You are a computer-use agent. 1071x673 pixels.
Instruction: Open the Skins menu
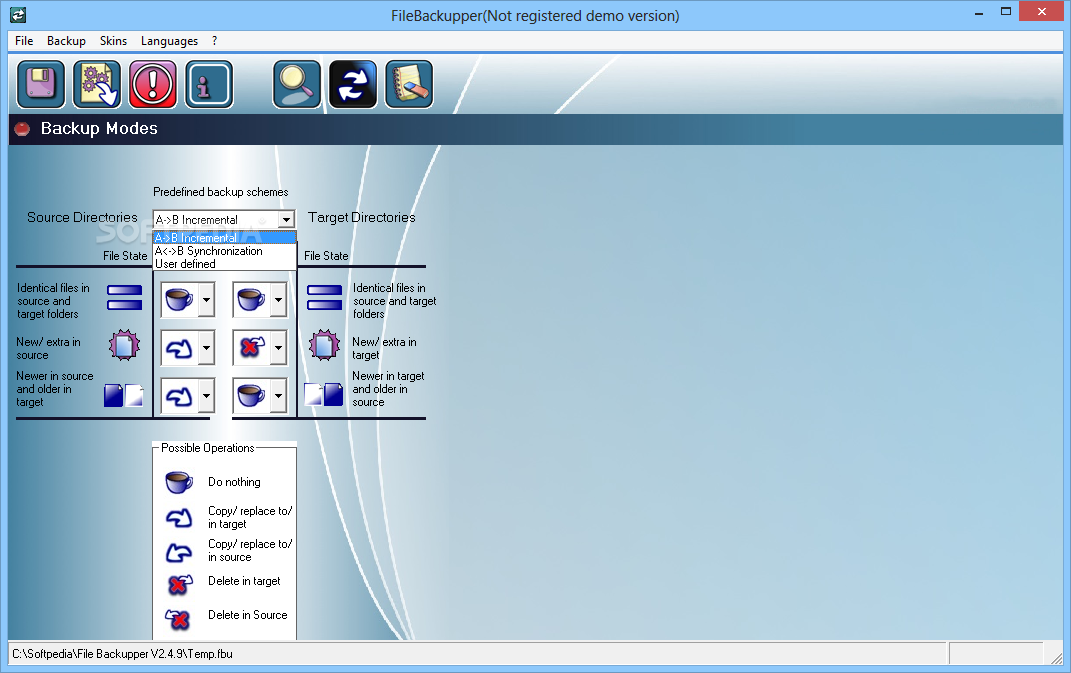(113, 41)
